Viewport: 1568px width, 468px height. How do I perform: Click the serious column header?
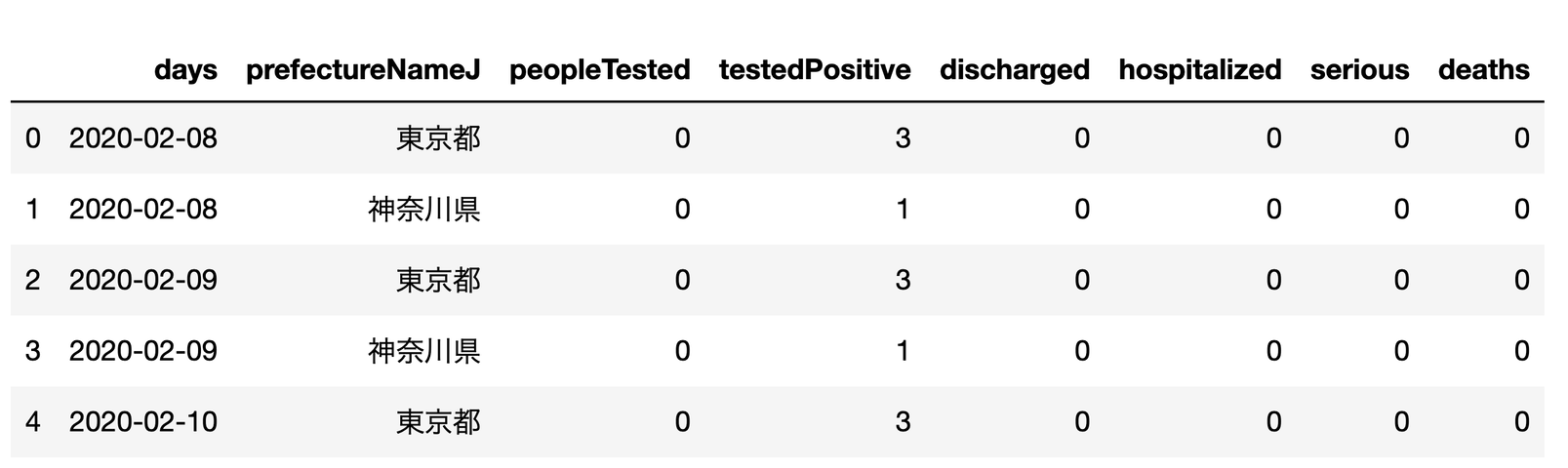click(x=1359, y=70)
